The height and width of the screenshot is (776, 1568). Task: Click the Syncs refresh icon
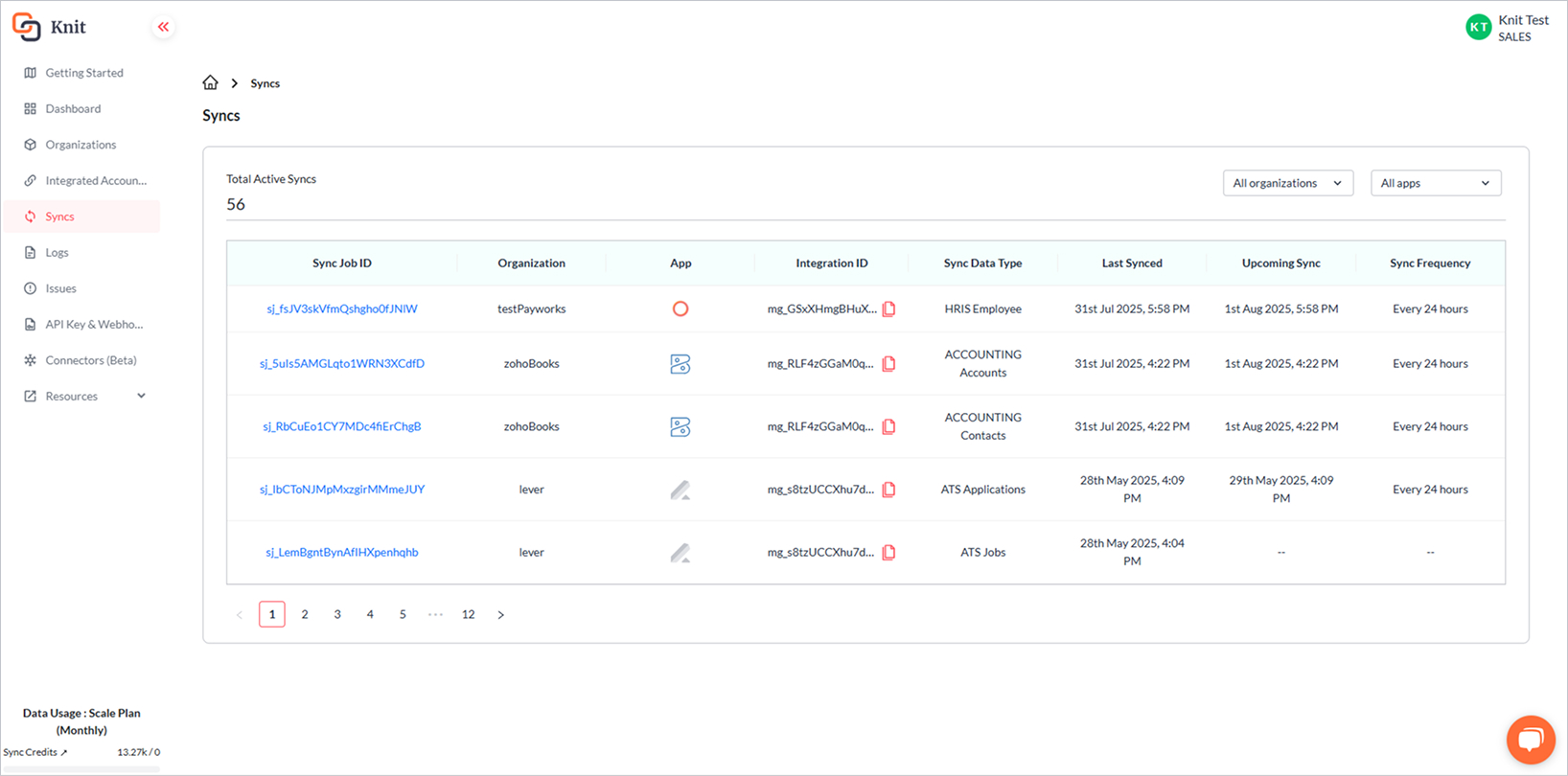click(x=30, y=217)
